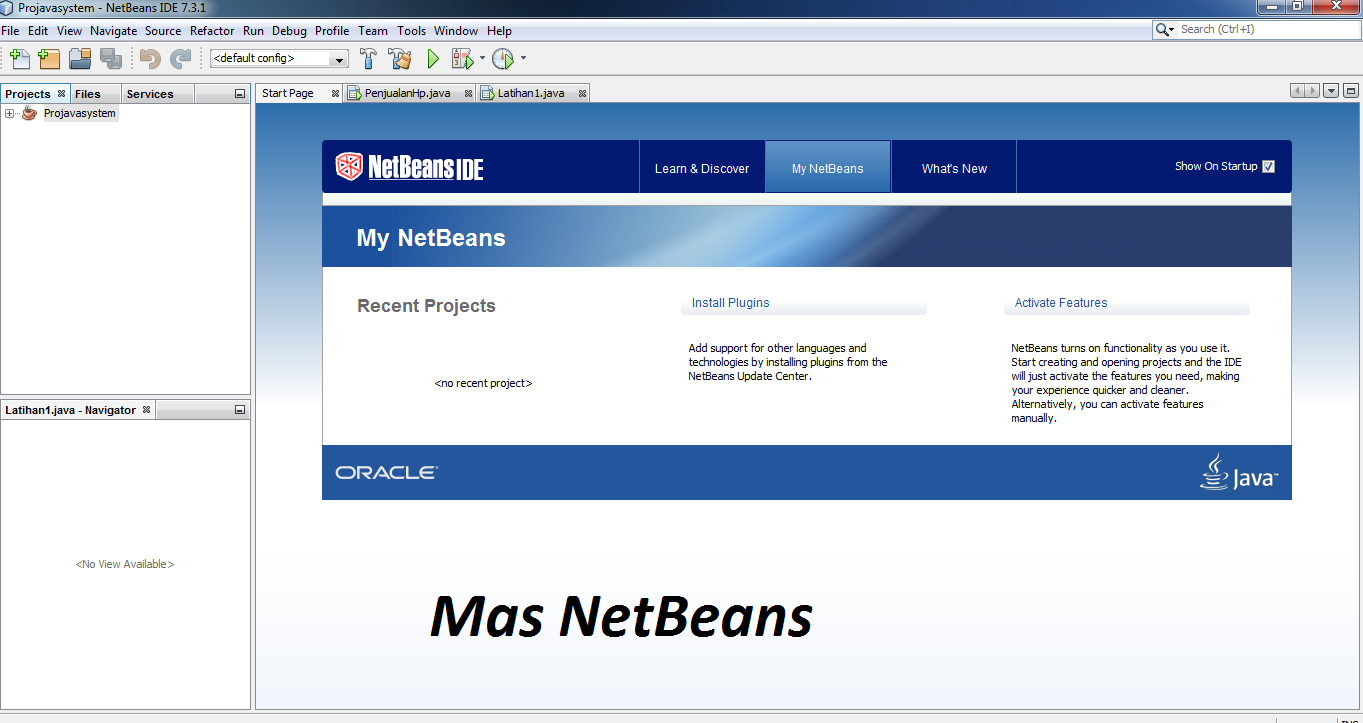Screen dimensions: 1363x723
Task: Switch to the PenjualanHp.java tab
Action: pyautogui.click(x=408, y=92)
